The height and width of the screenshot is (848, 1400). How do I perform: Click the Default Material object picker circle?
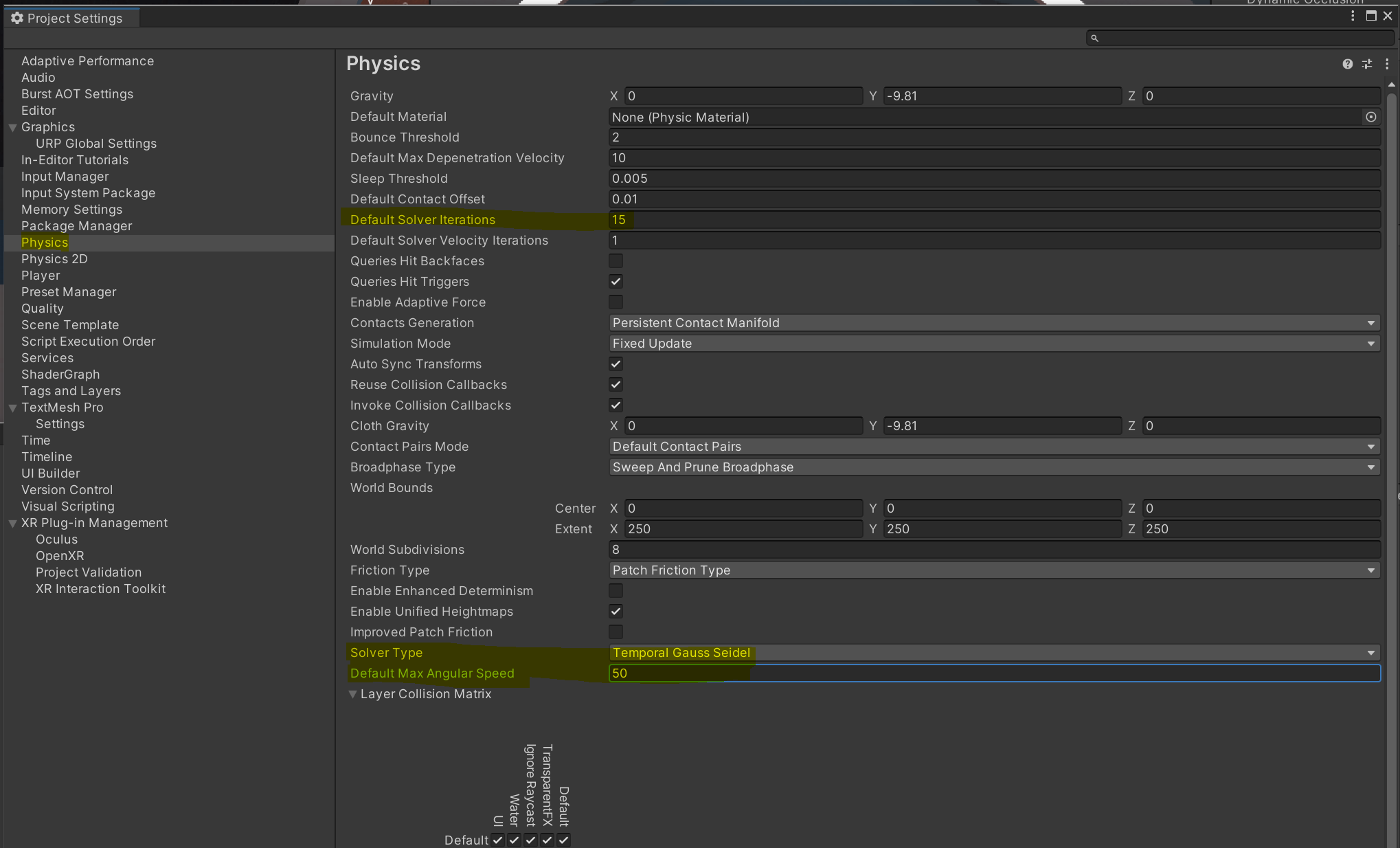1370,117
